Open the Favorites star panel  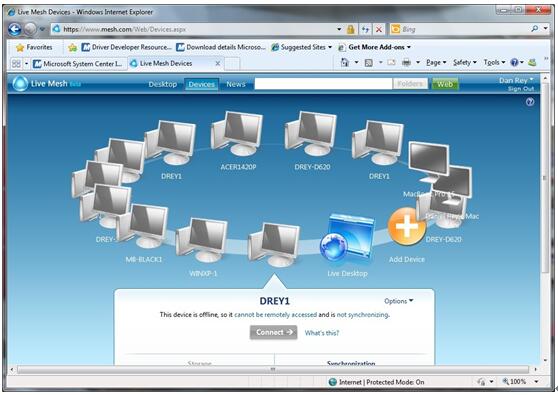34,47
